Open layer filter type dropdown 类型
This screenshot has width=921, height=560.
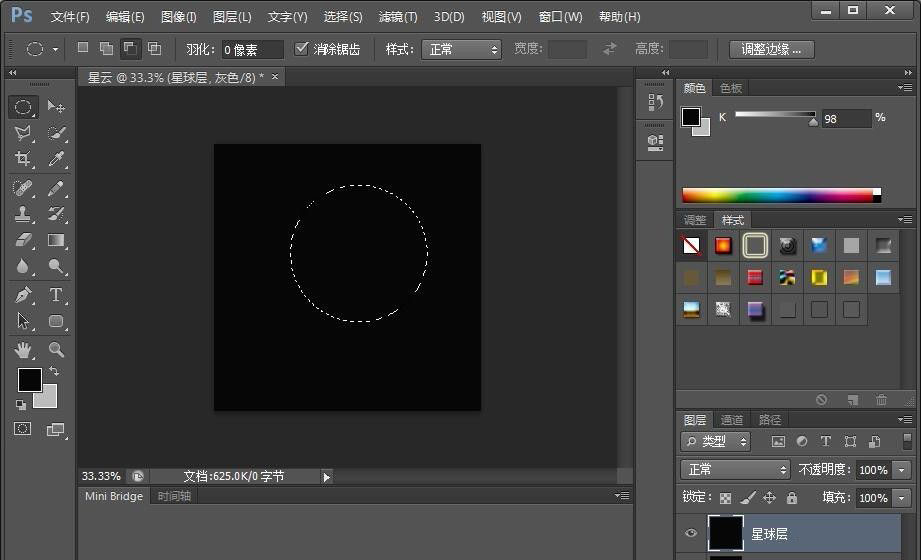(715, 441)
